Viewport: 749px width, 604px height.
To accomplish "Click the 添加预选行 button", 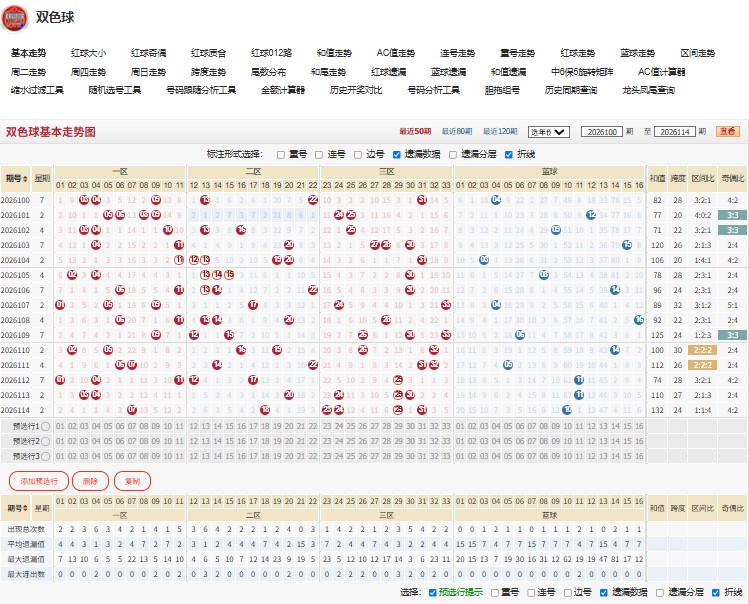I will point(39,481).
